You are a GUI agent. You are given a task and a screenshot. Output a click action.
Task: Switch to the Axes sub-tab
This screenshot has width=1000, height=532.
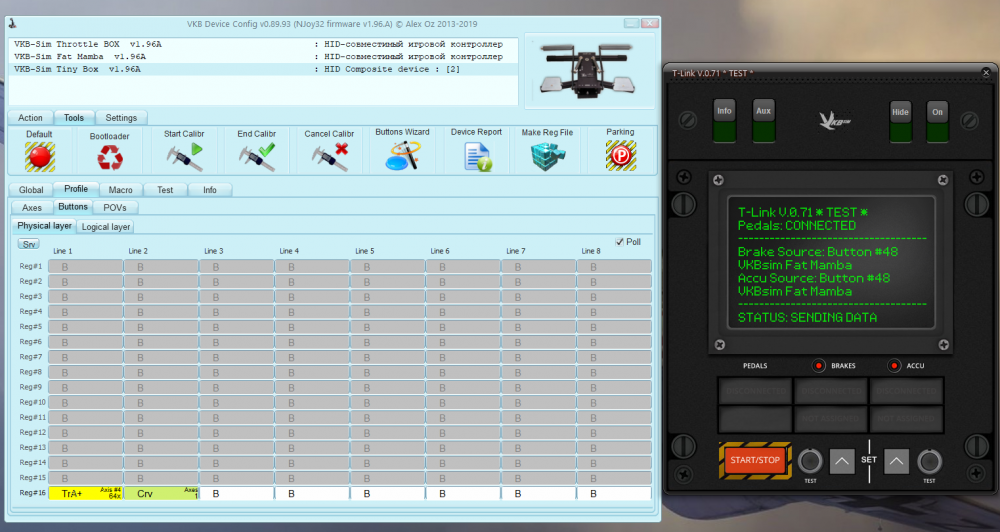(x=32, y=208)
